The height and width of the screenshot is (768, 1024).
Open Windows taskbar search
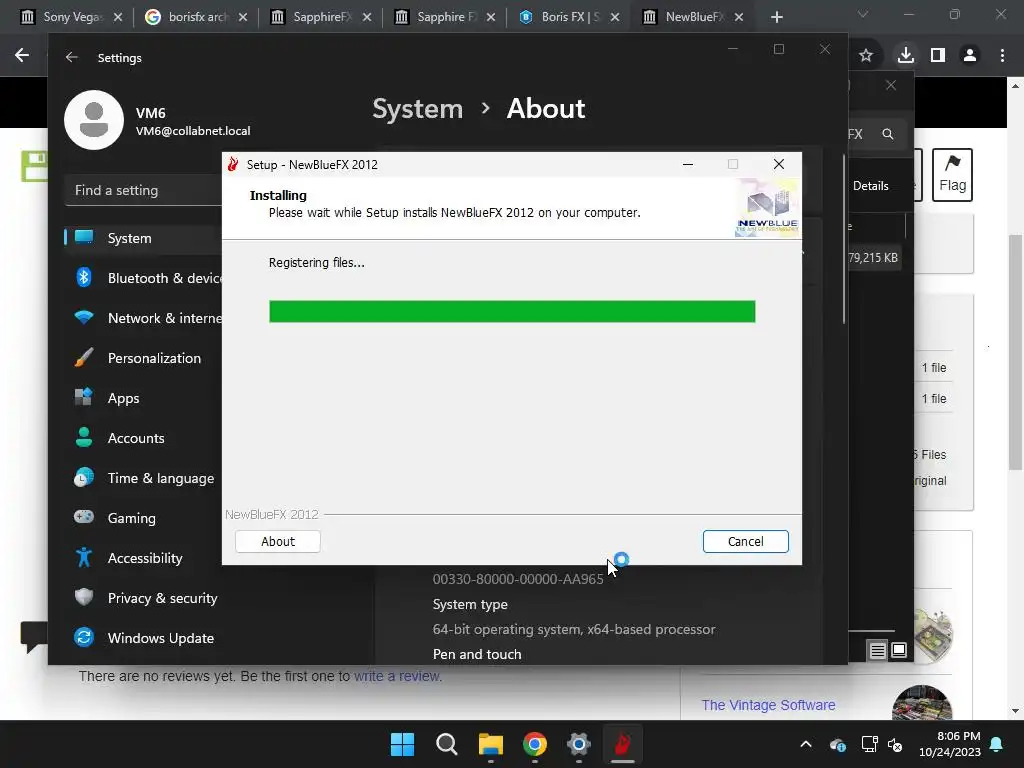click(447, 744)
